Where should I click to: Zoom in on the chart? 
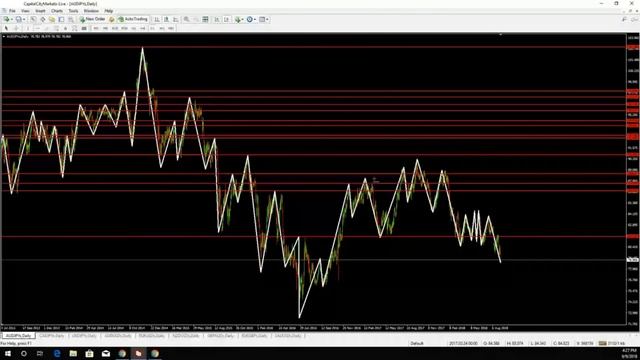(186, 19)
